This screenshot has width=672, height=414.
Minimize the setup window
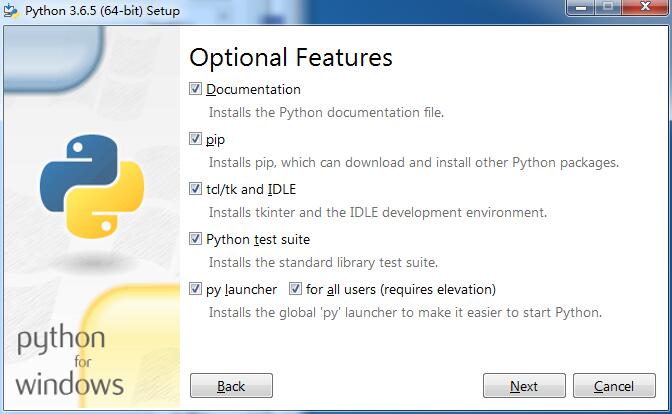pyautogui.click(x=581, y=7)
